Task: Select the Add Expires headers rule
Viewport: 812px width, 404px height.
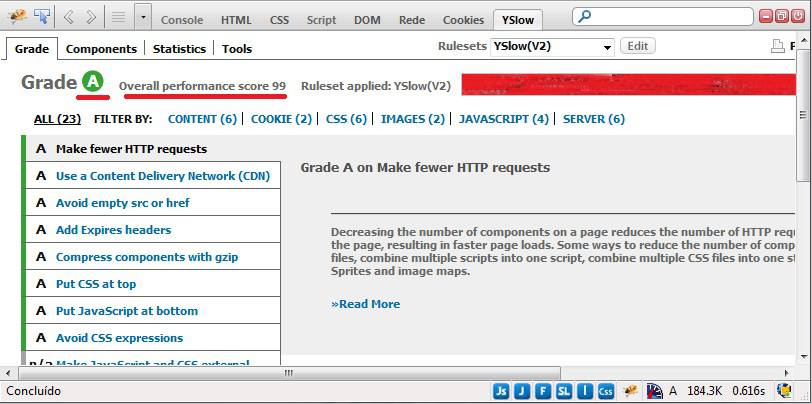Action: point(153,229)
